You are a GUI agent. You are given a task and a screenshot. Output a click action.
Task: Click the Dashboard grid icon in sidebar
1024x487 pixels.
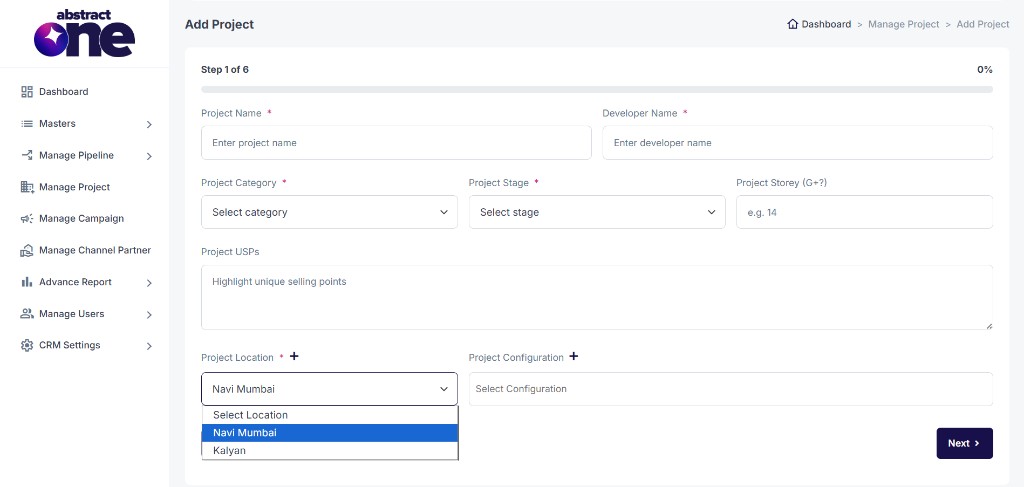[27, 92]
